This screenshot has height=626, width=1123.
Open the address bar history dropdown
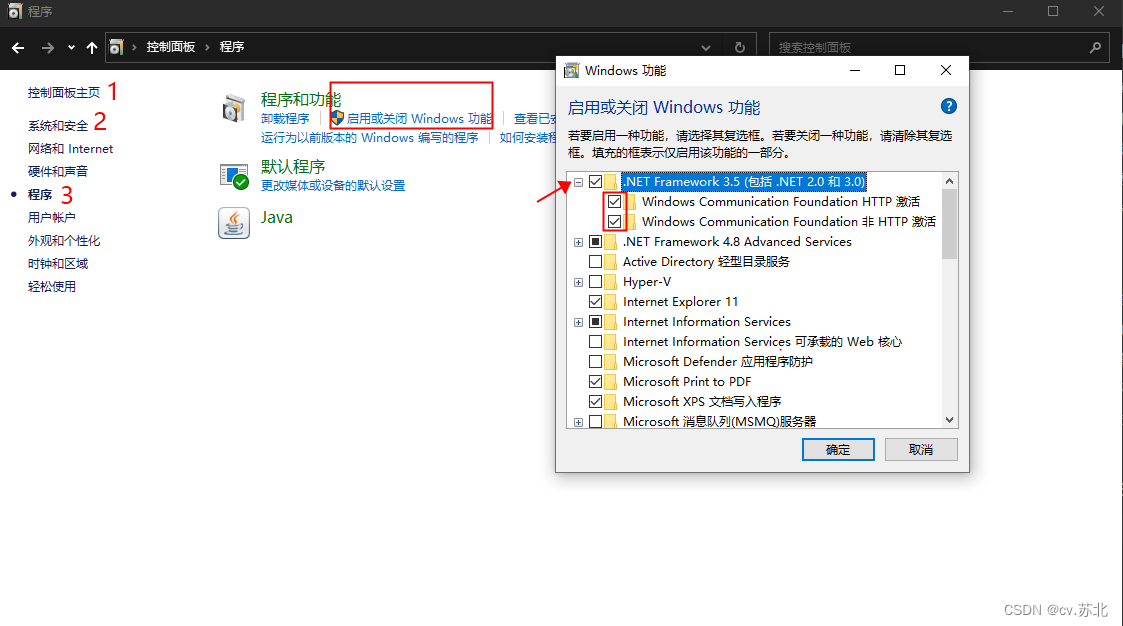[x=706, y=47]
